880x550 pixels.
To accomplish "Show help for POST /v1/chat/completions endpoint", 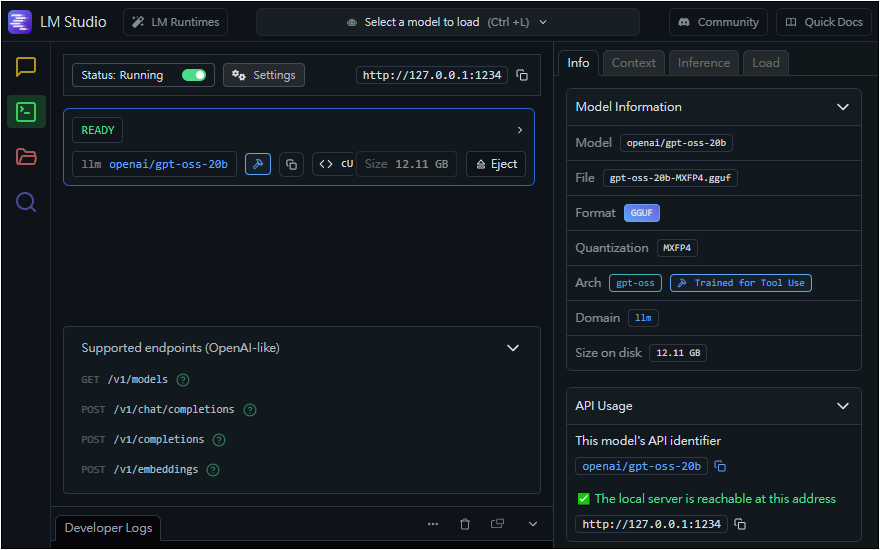I will (x=250, y=410).
